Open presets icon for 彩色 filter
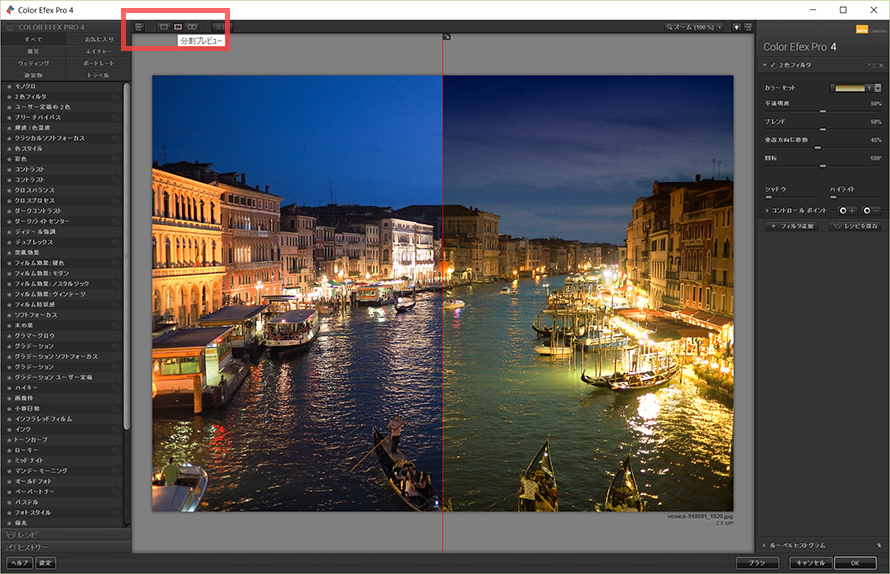This screenshot has height=574, width=890. point(116,159)
